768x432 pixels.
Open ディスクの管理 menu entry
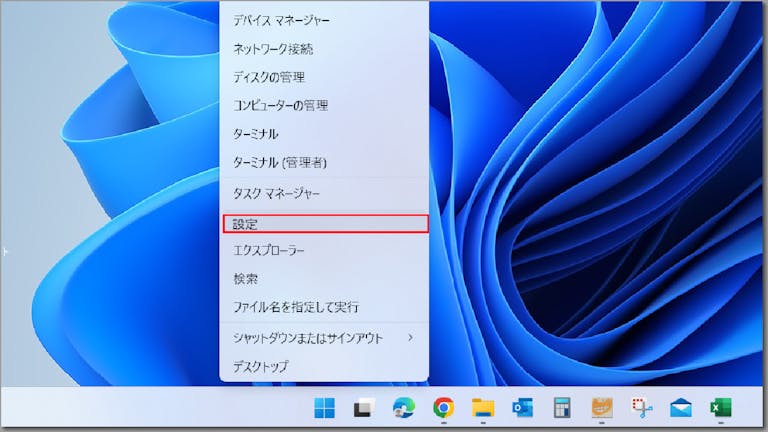tap(324, 77)
